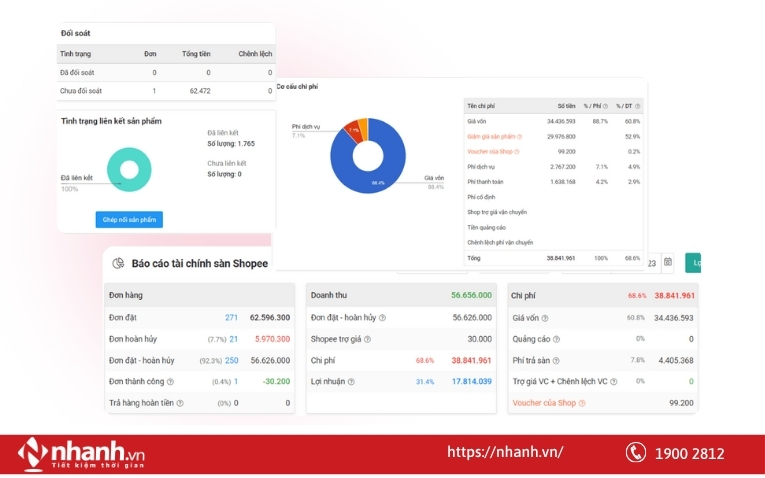765x478 pixels.
Task: Click phone icon beside 1900 2812
Action: coord(635,453)
